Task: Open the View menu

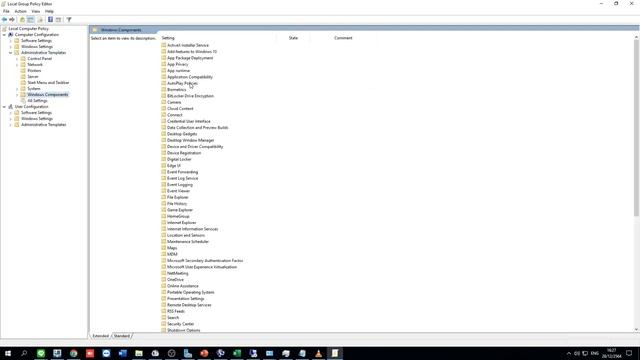Action: [36, 11]
